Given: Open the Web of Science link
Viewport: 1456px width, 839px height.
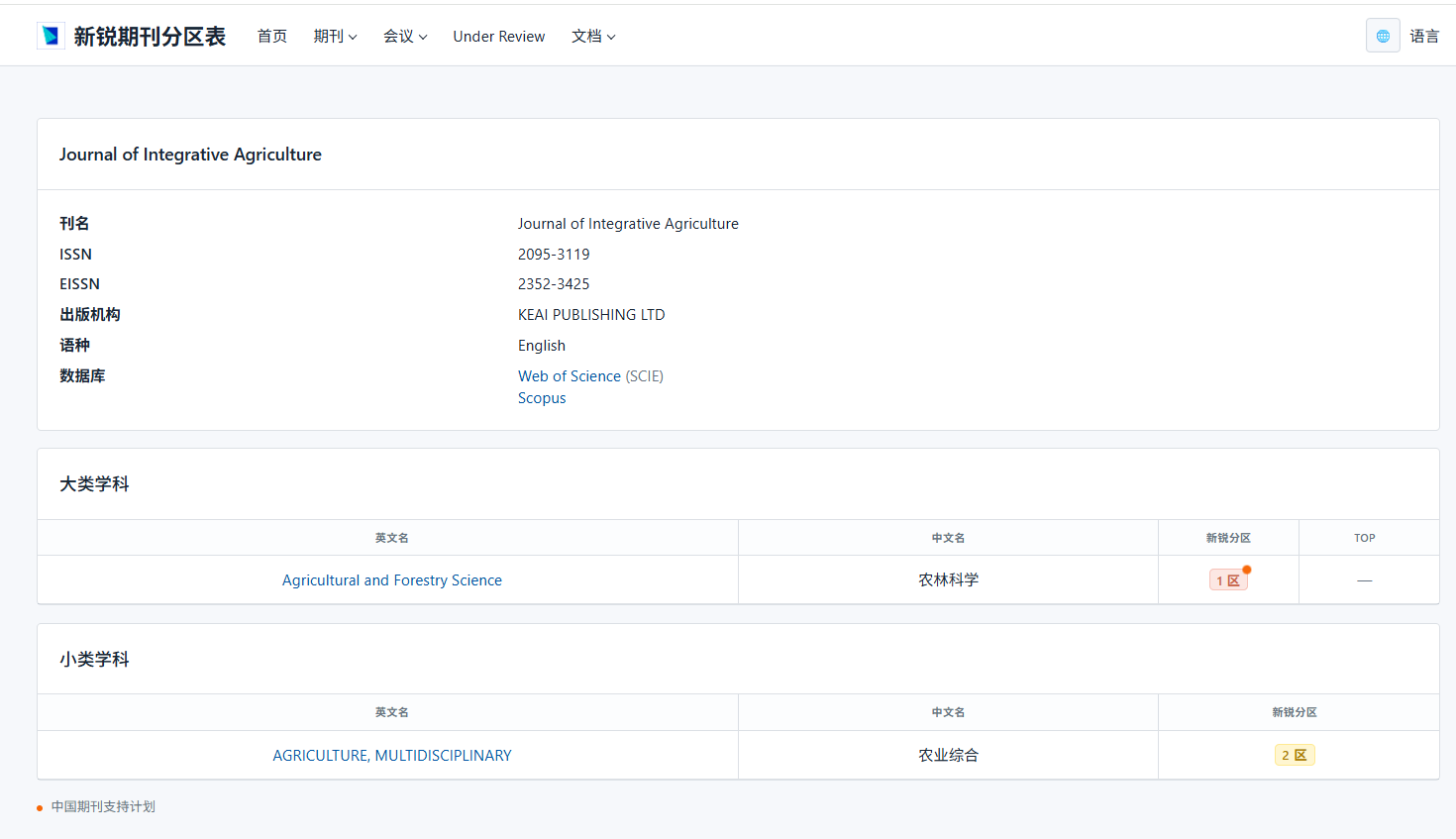Looking at the screenshot, I should (569, 376).
